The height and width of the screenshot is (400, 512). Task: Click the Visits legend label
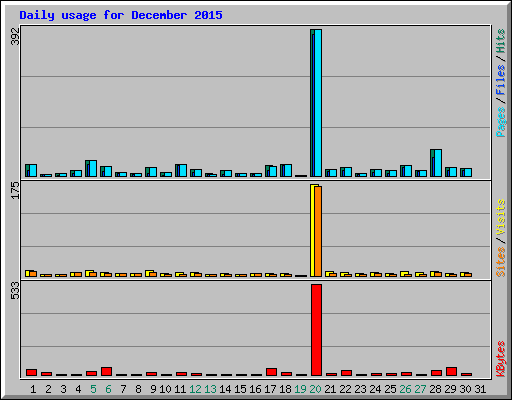[x=501, y=217]
